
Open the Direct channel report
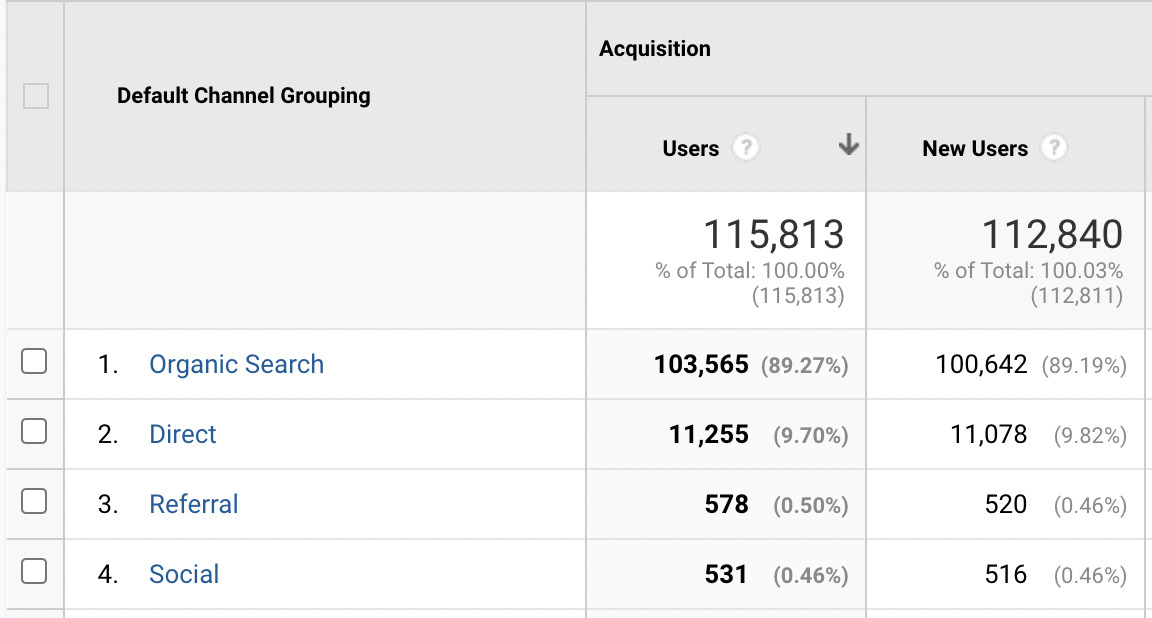[x=182, y=434]
